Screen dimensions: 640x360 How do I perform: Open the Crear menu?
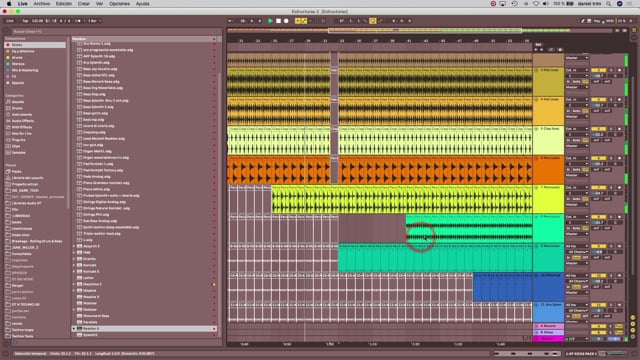click(84, 4)
